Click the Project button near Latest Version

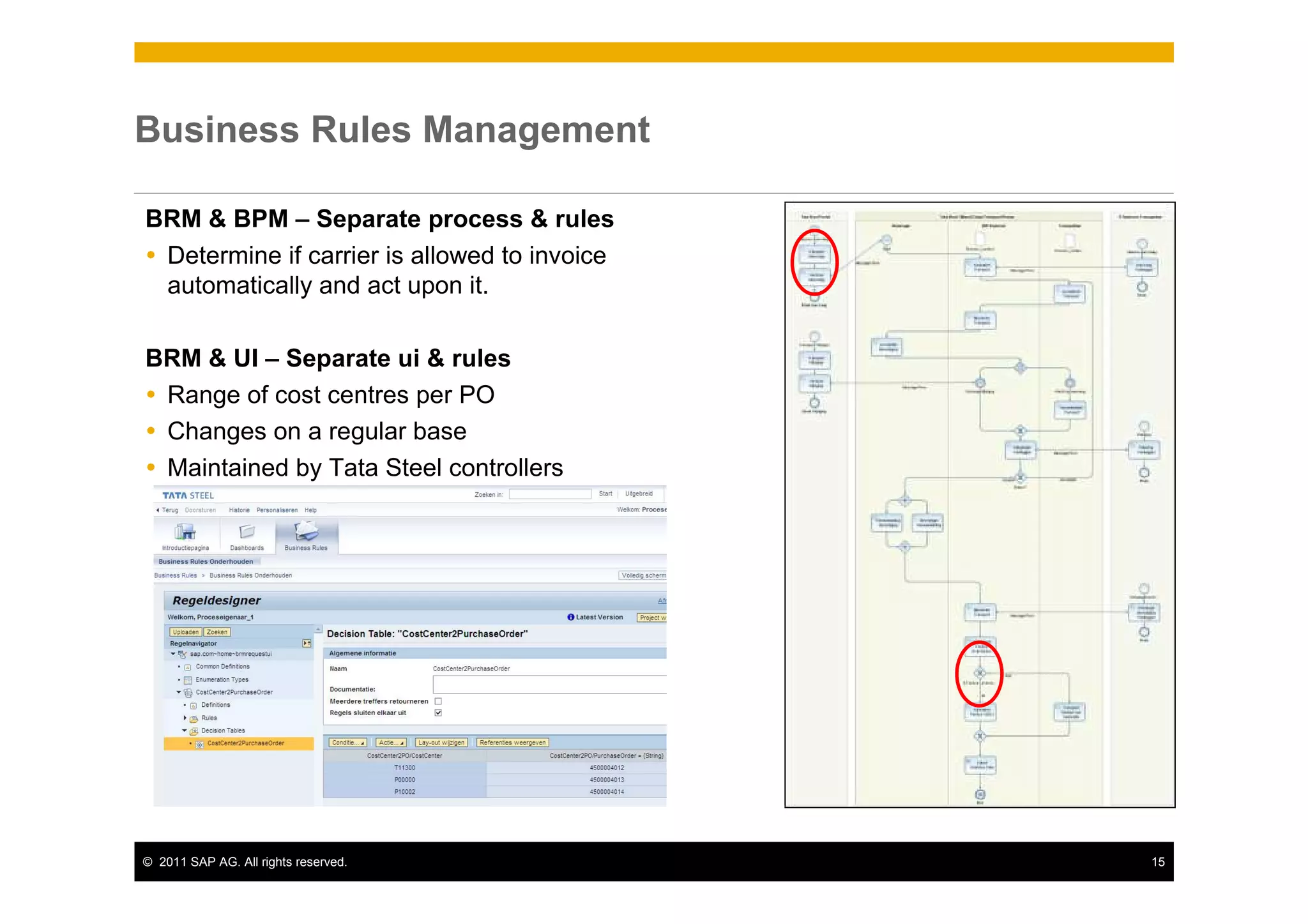651,617
